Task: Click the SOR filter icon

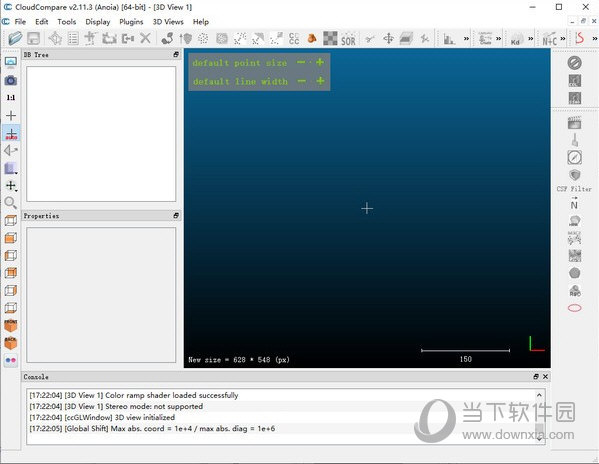Action: pos(348,39)
